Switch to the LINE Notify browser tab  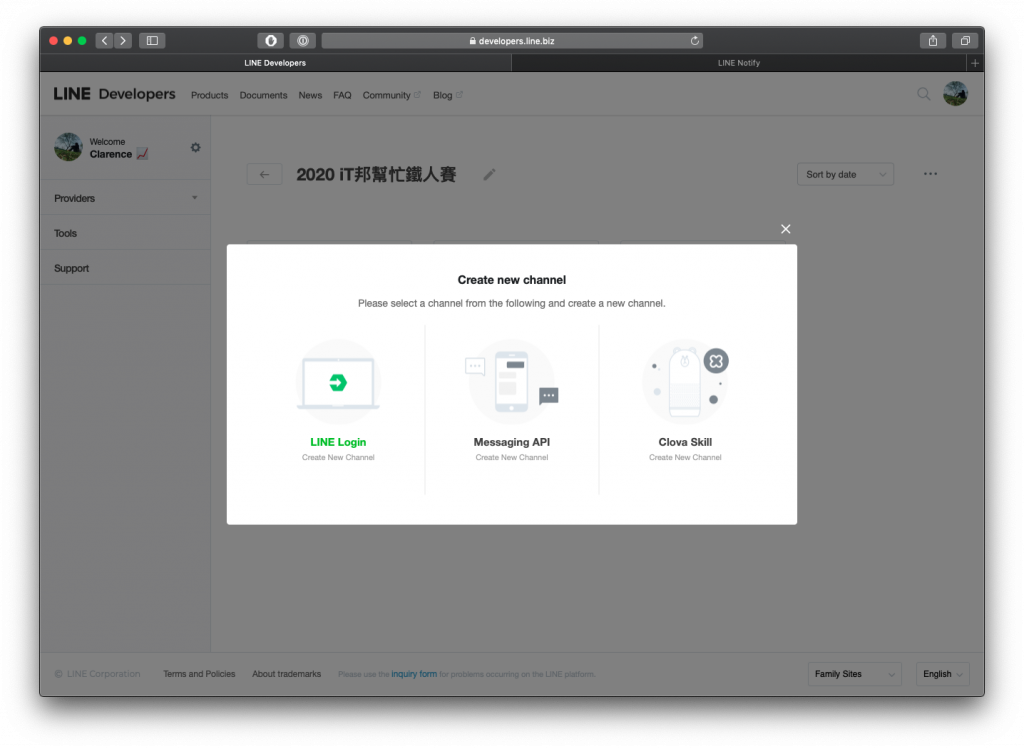click(x=739, y=63)
